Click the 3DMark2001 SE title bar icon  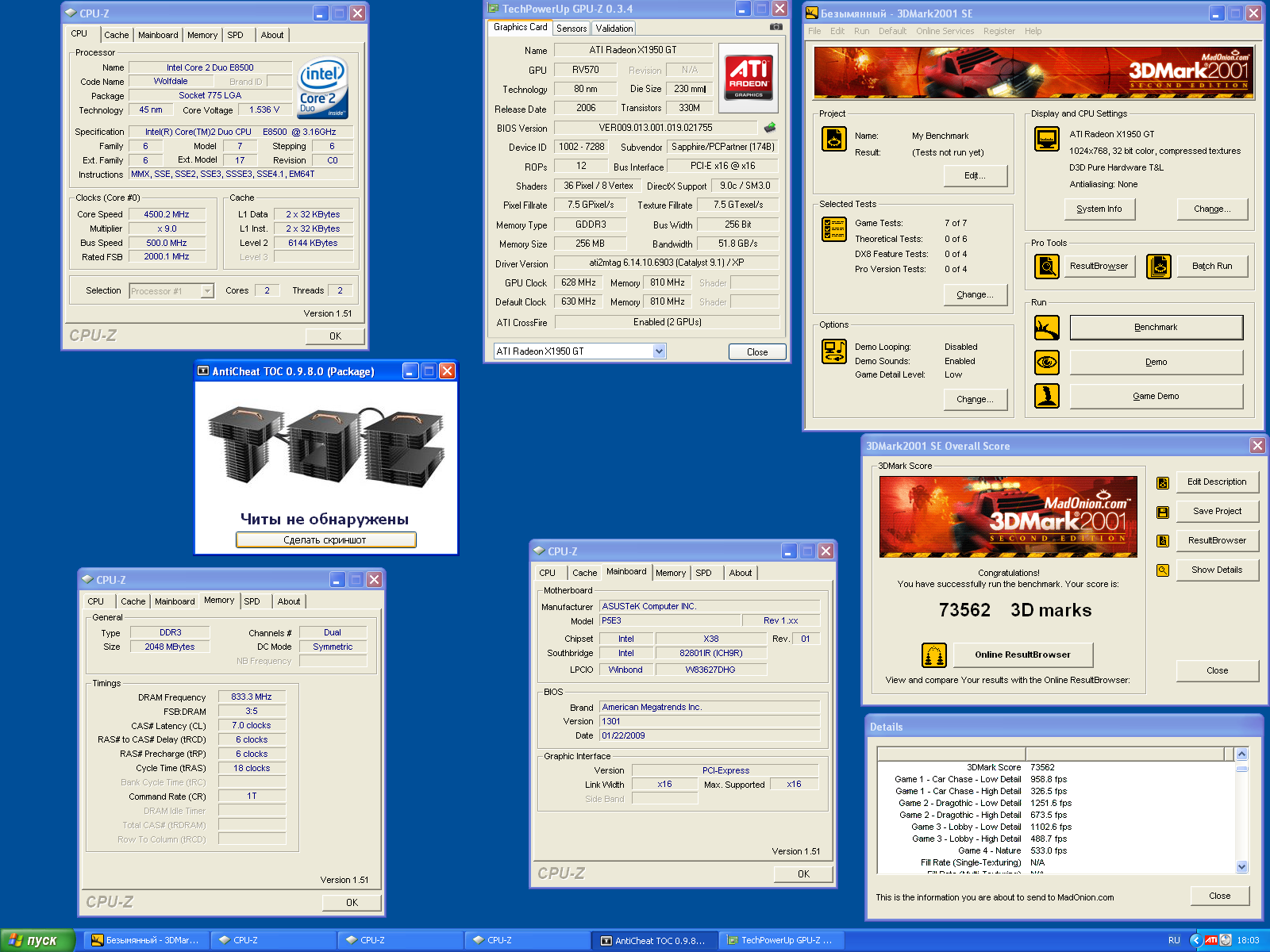(x=811, y=13)
